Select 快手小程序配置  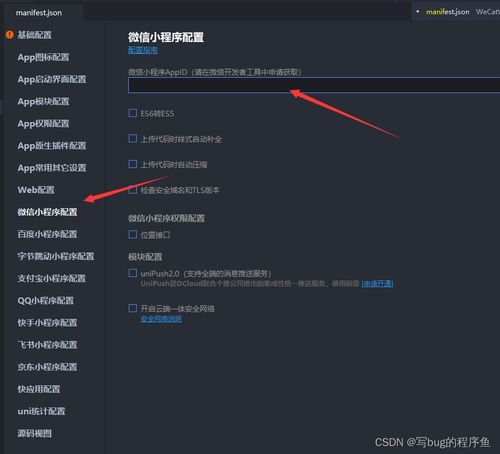click(47, 323)
